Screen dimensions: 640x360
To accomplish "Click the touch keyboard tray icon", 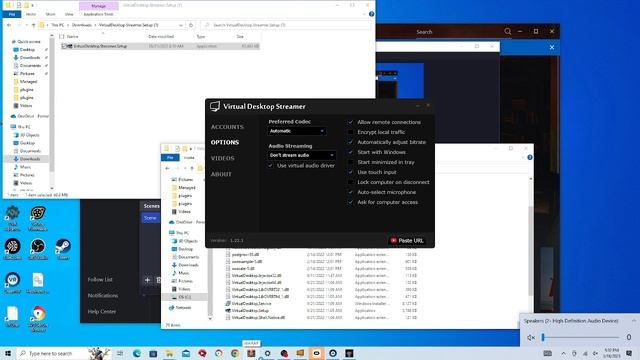I will 548,353.
